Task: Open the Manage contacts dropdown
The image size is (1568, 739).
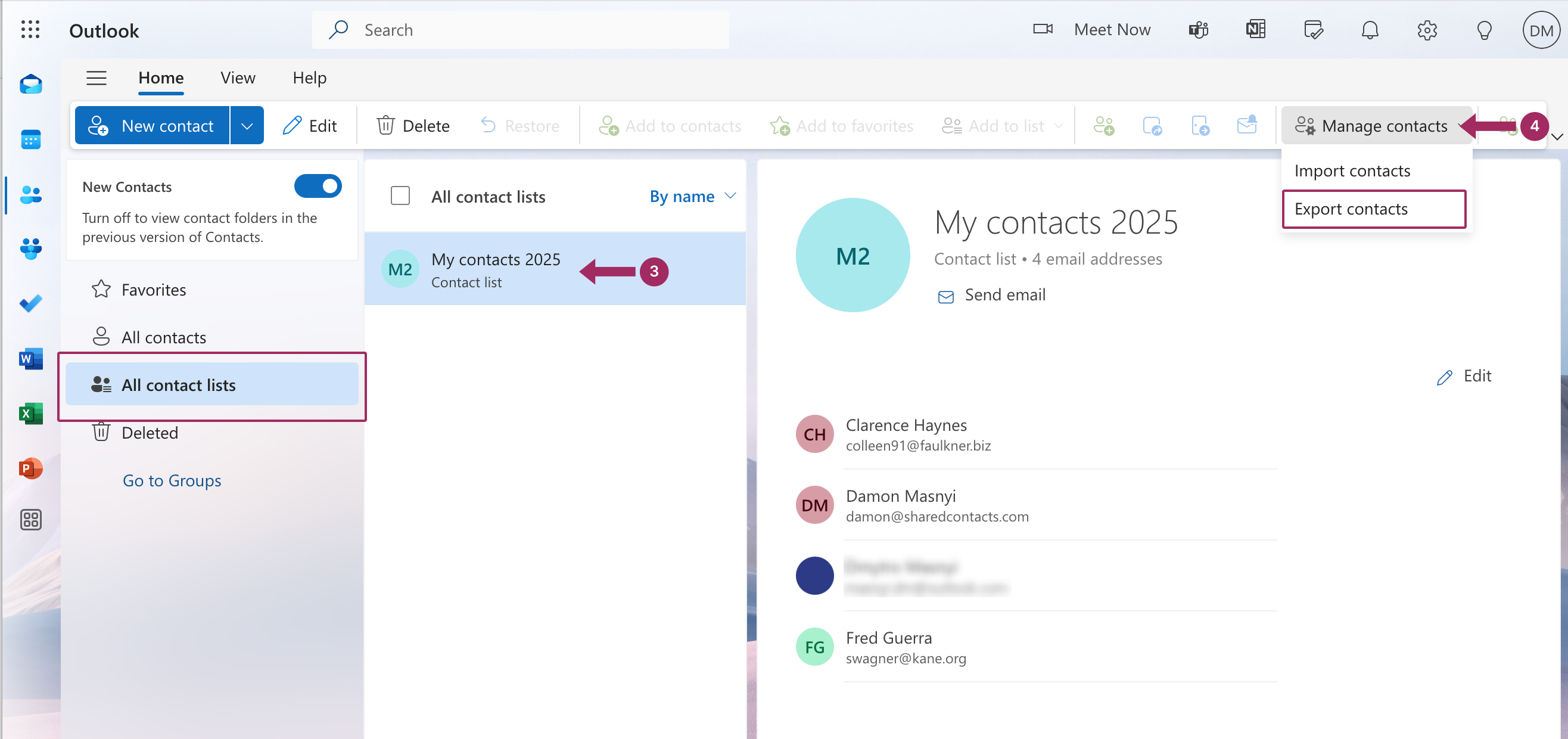Action: click(x=1376, y=125)
